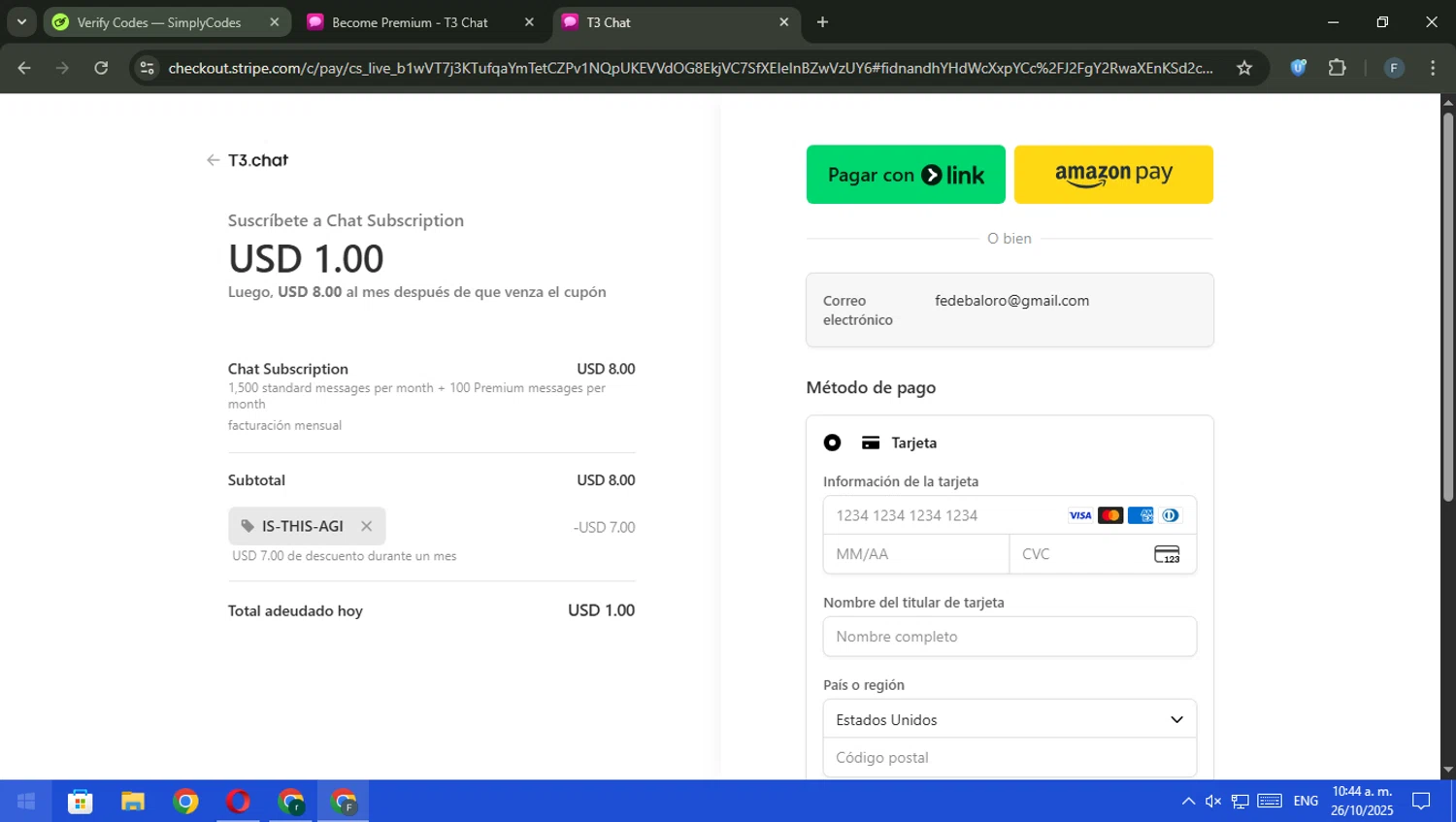
Task: Reload the checkout page
Action: tap(101, 68)
